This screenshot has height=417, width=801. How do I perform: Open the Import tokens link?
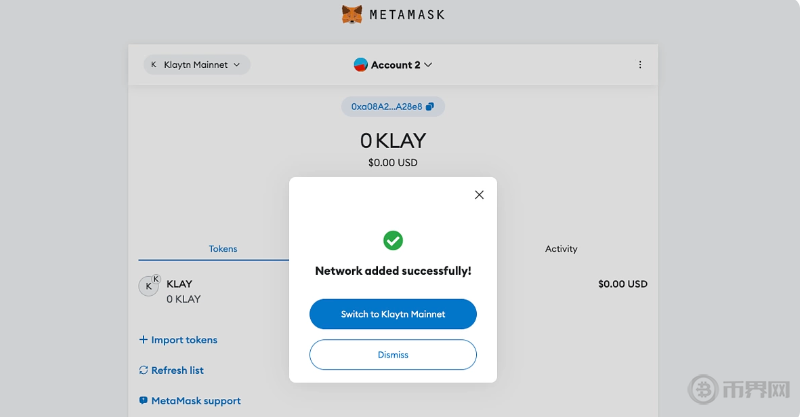click(x=184, y=340)
